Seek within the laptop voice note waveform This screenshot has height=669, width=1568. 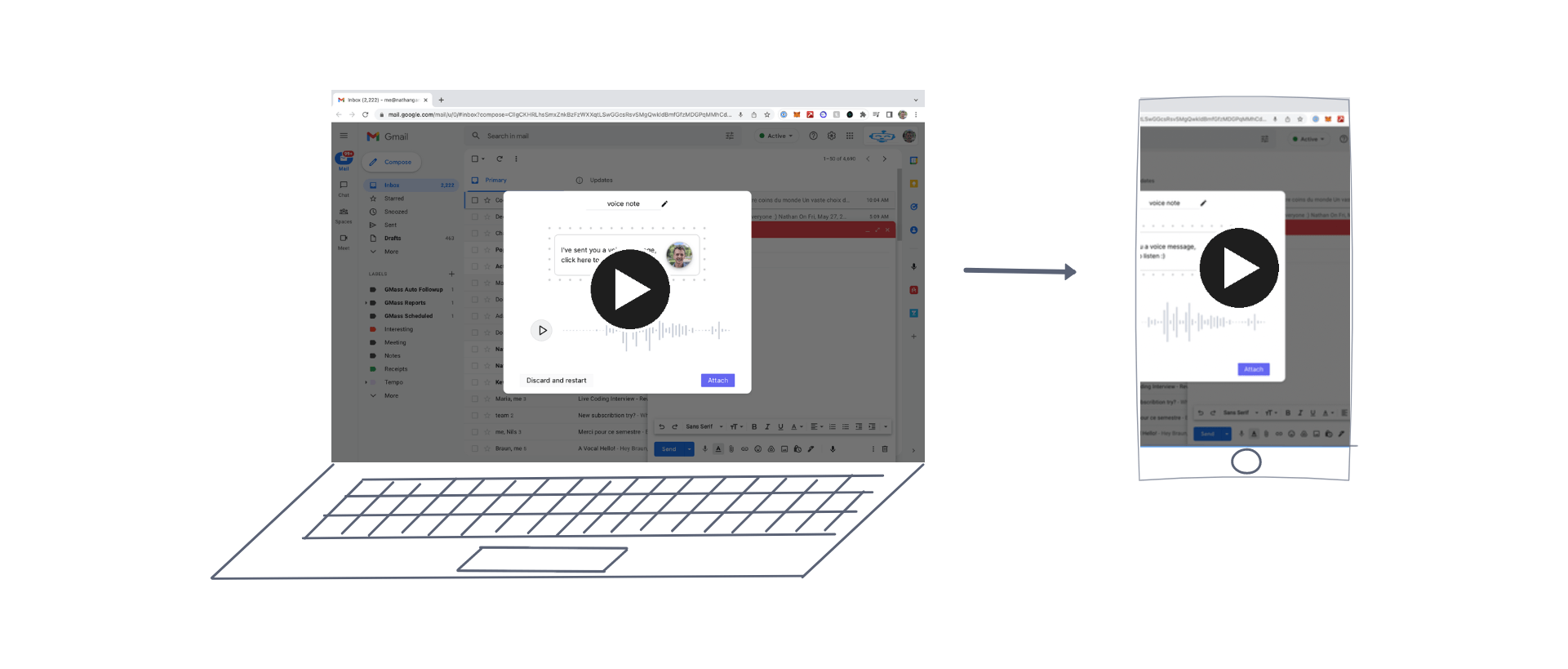(645, 331)
